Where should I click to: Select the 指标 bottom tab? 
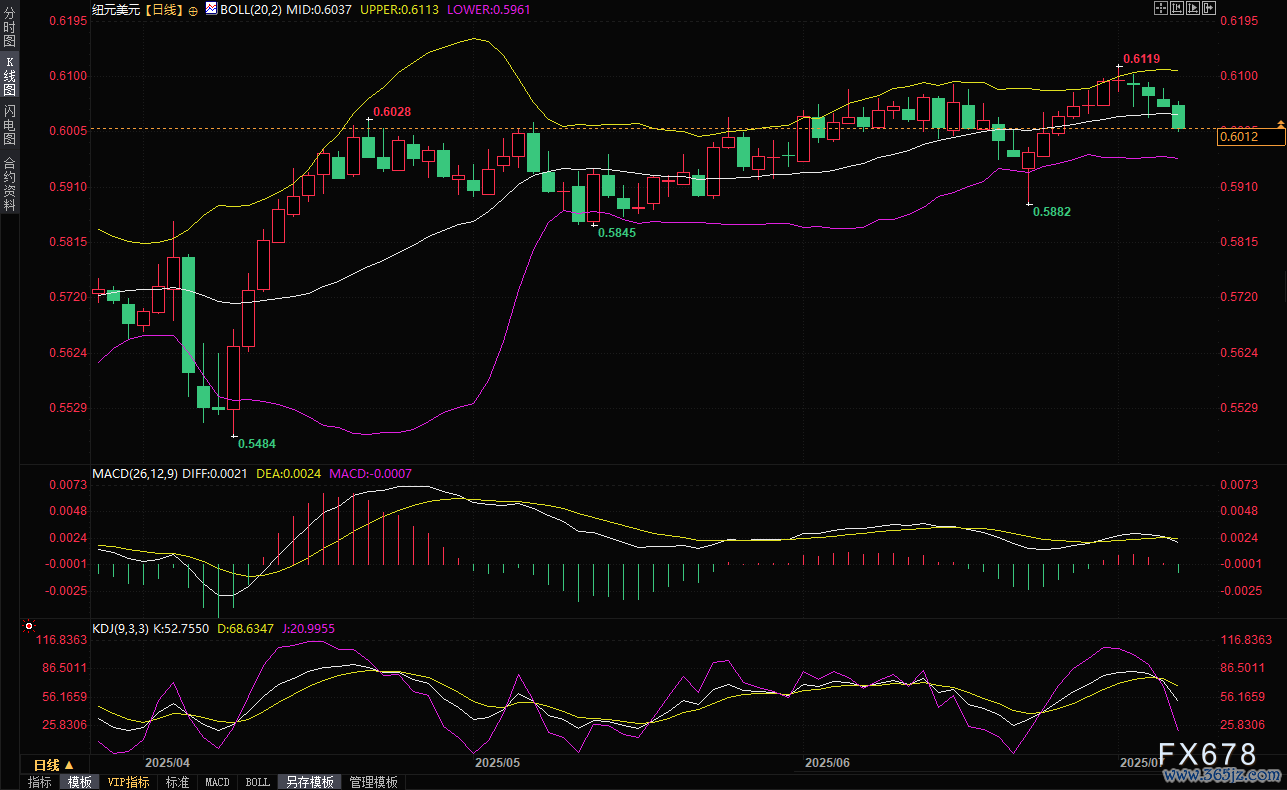(40, 782)
